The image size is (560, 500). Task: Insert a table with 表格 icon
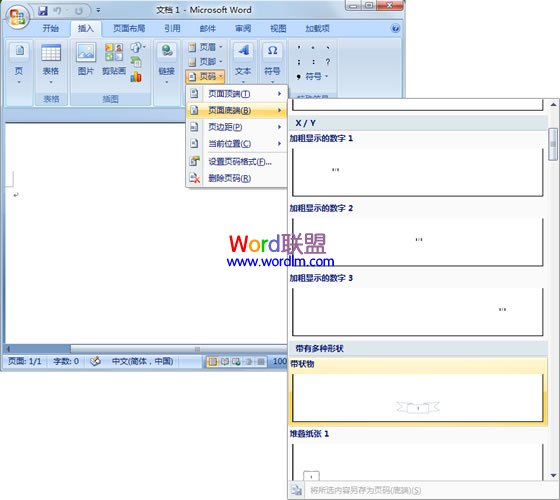pyautogui.click(x=51, y=64)
